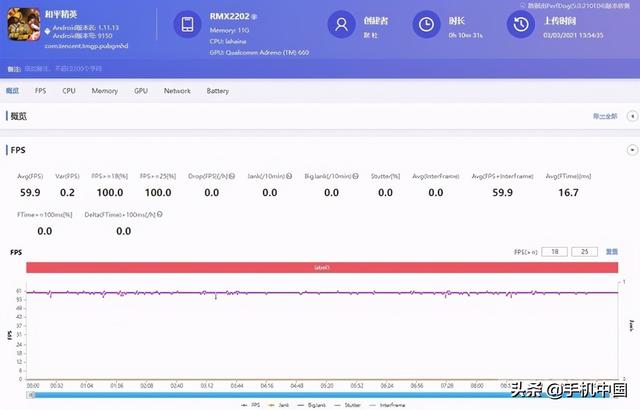Toggle the FPS series in the chart legend

pos(251,405)
